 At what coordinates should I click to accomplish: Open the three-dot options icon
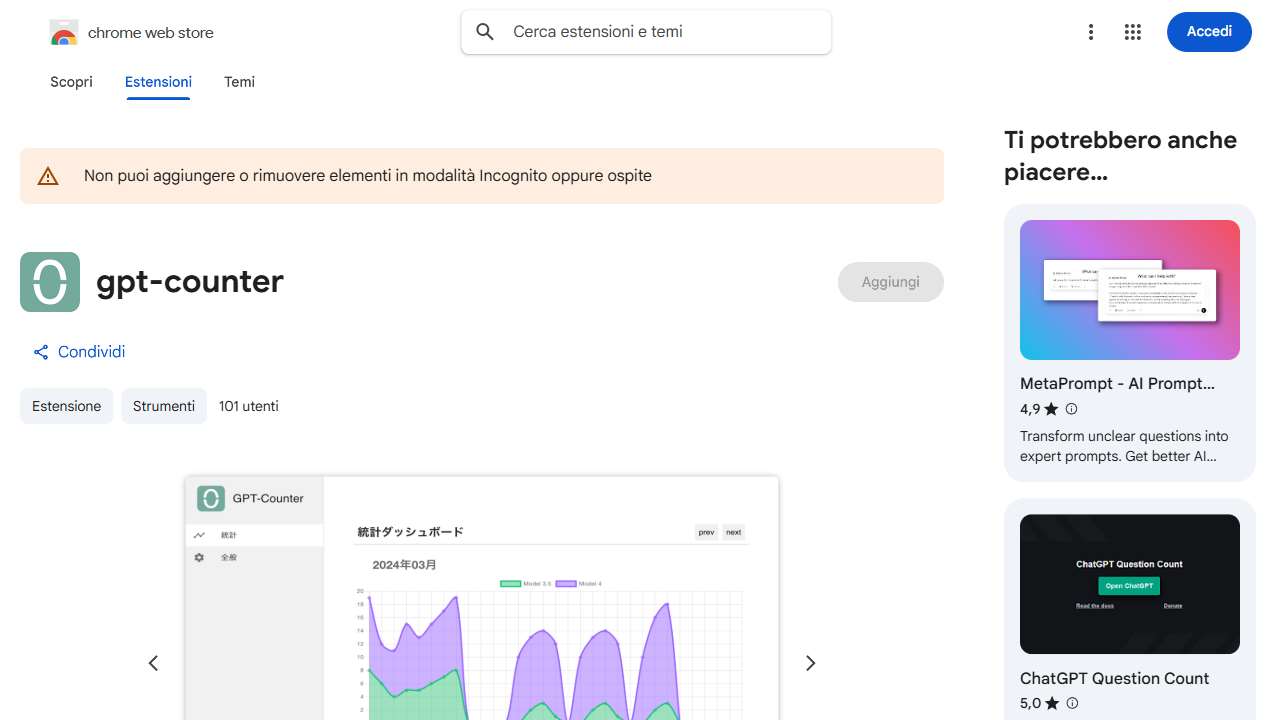(x=1091, y=32)
